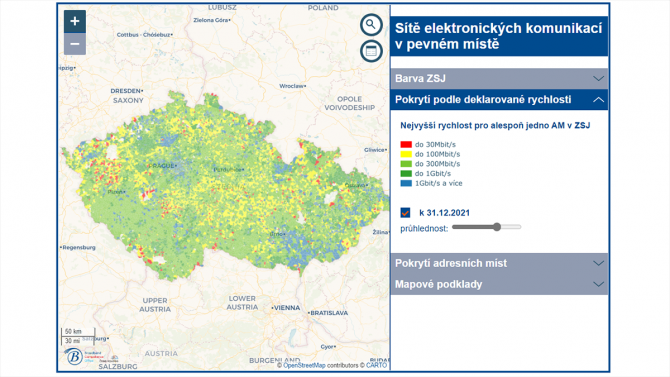The width and height of the screenshot is (670, 377).
Task: Open the CARTO attribution link
Action: [x=376, y=365]
